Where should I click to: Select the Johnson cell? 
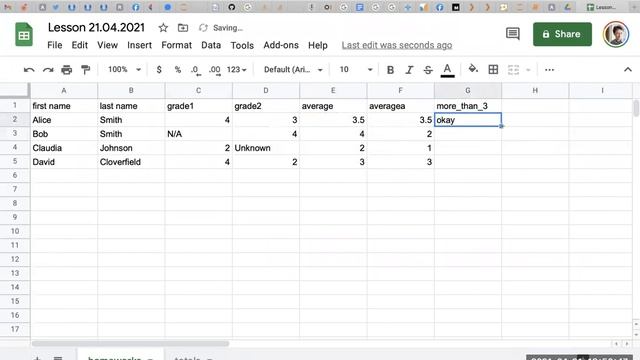coord(131,148)
